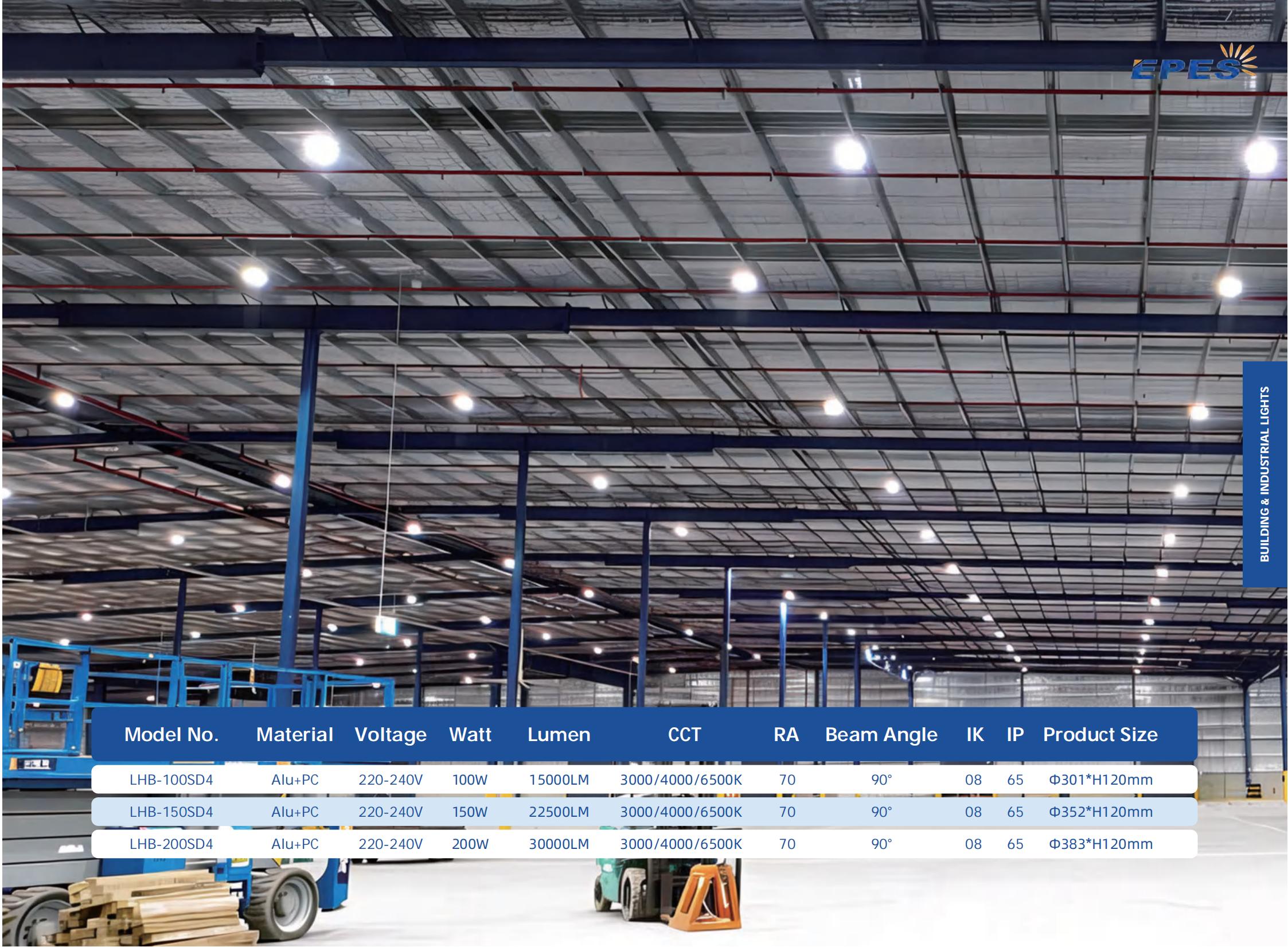Click the 150W watt value
The height and width of the screenshot is (947, 1288).
[470, 812]
